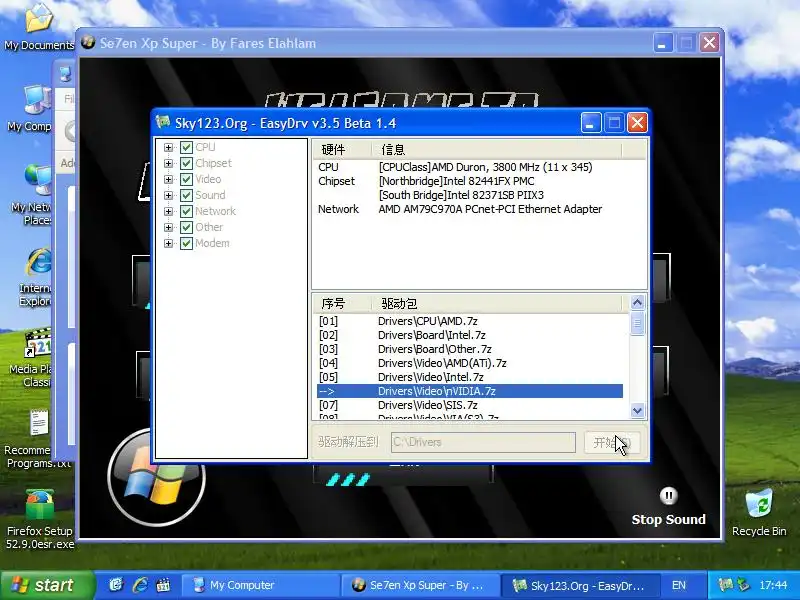This screenshot has height=600, width=800.
Task: Select the Drivers\Board\Intel.7z row
Action: [x=470, y=335]
